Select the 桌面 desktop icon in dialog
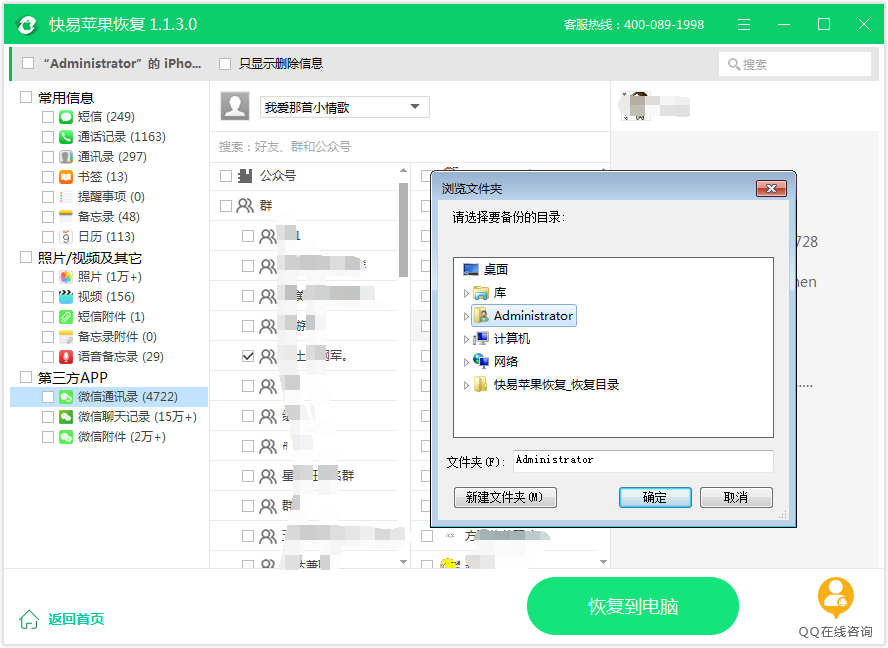Screen dimensions: 888x648 (471, 270)
